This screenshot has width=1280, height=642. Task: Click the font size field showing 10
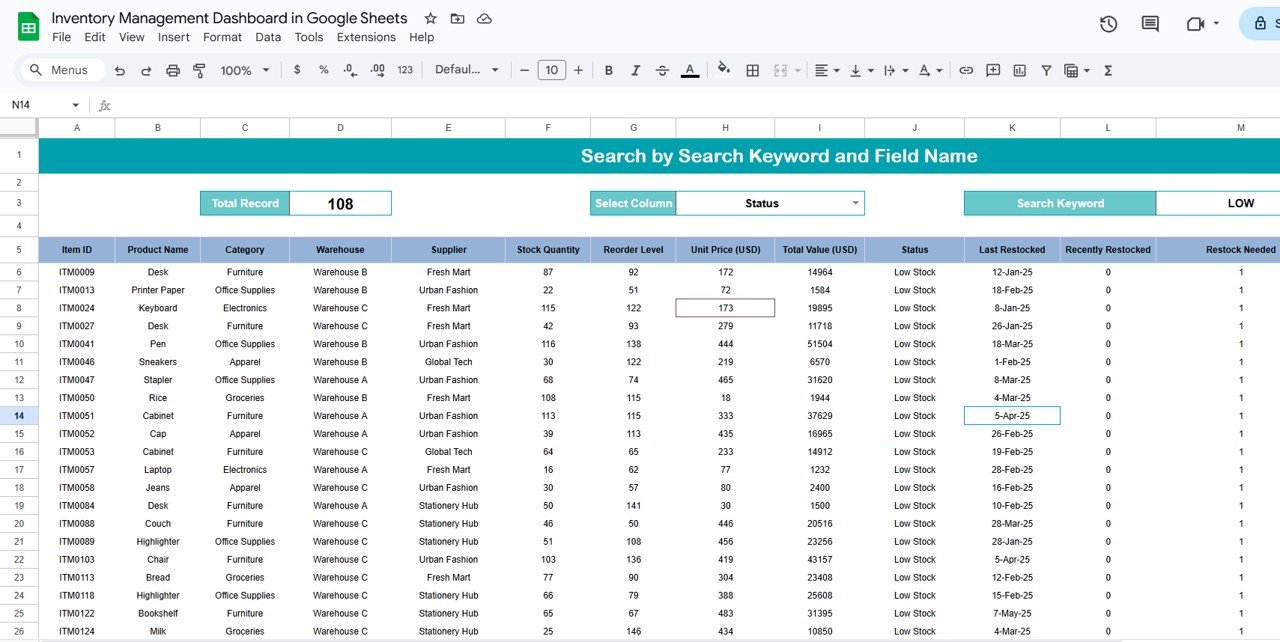click(x=551, y=70)
